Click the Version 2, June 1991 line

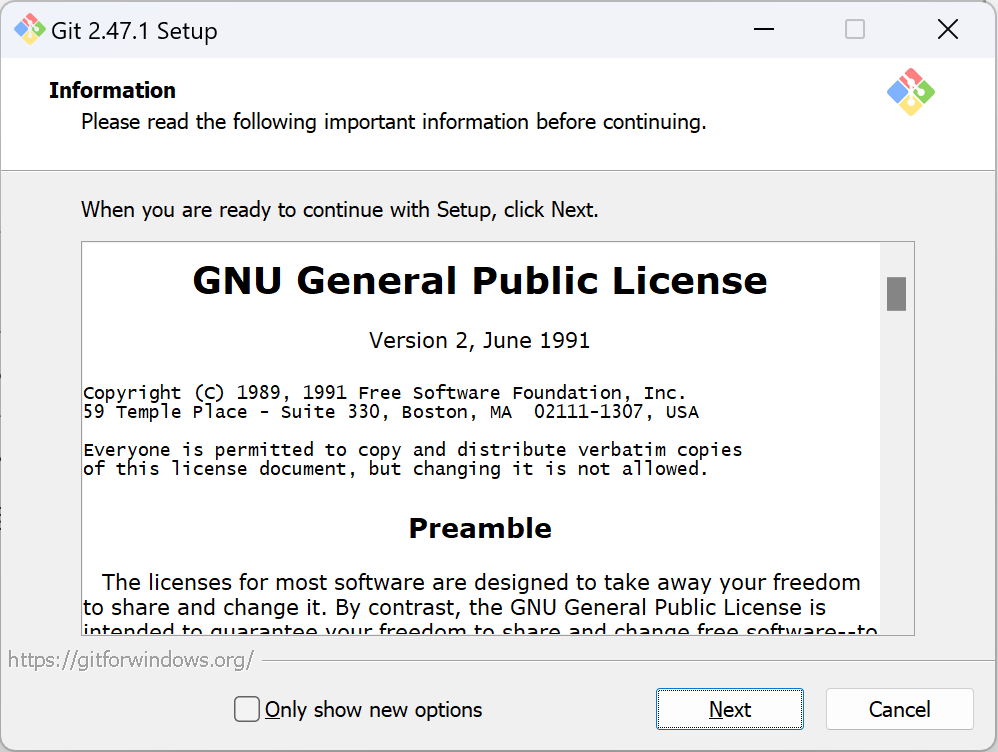click(479, 341)
